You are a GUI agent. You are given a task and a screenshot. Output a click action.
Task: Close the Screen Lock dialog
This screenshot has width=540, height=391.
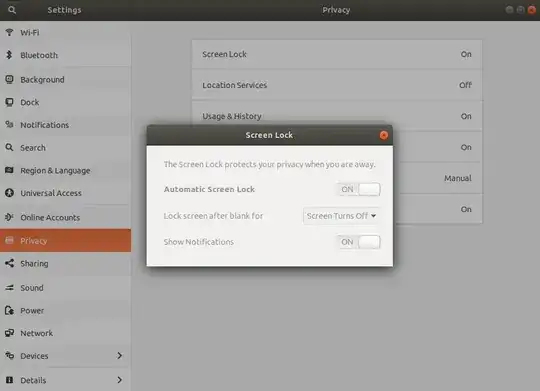coord(384,135)
